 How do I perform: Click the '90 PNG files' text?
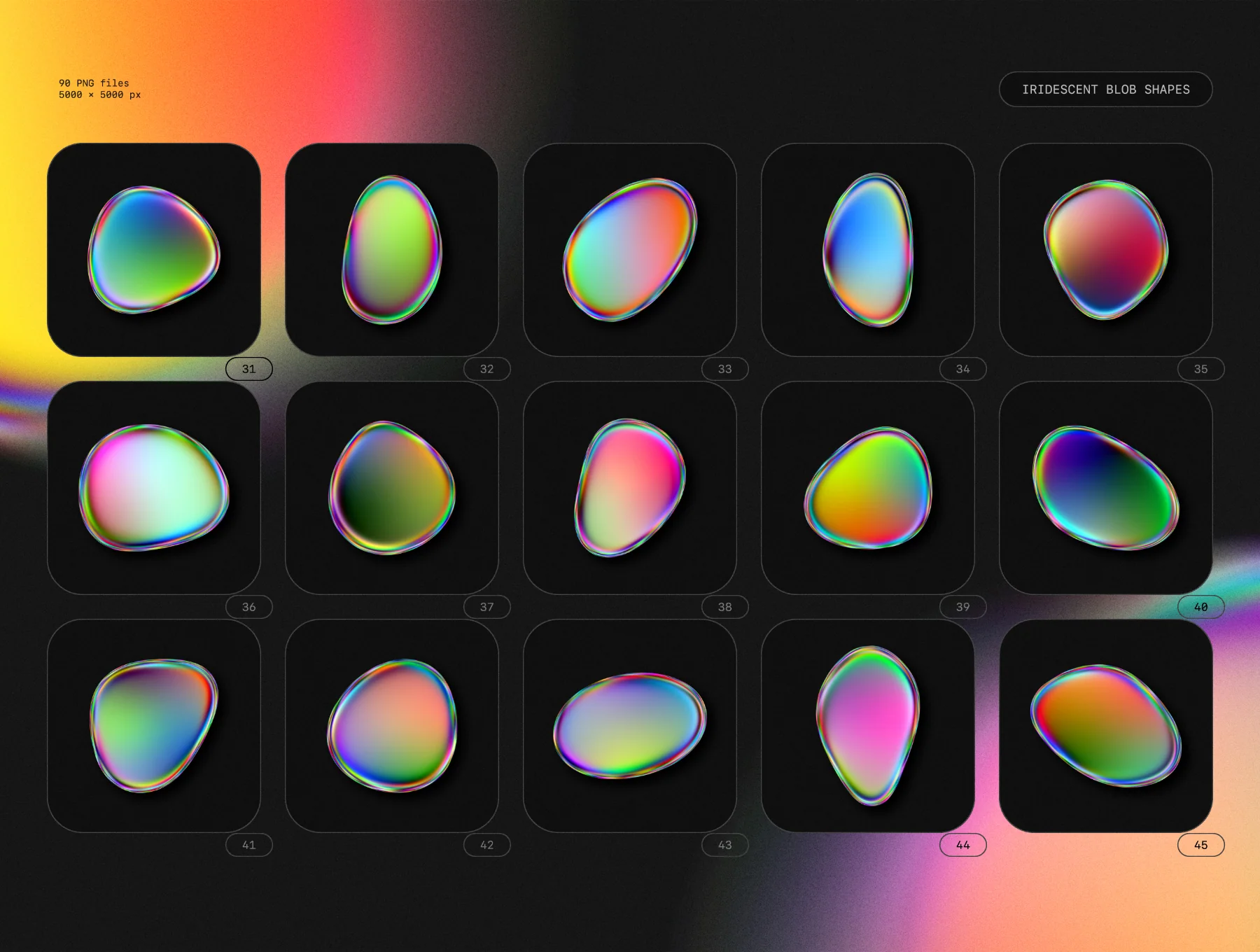tap(94, 83)
